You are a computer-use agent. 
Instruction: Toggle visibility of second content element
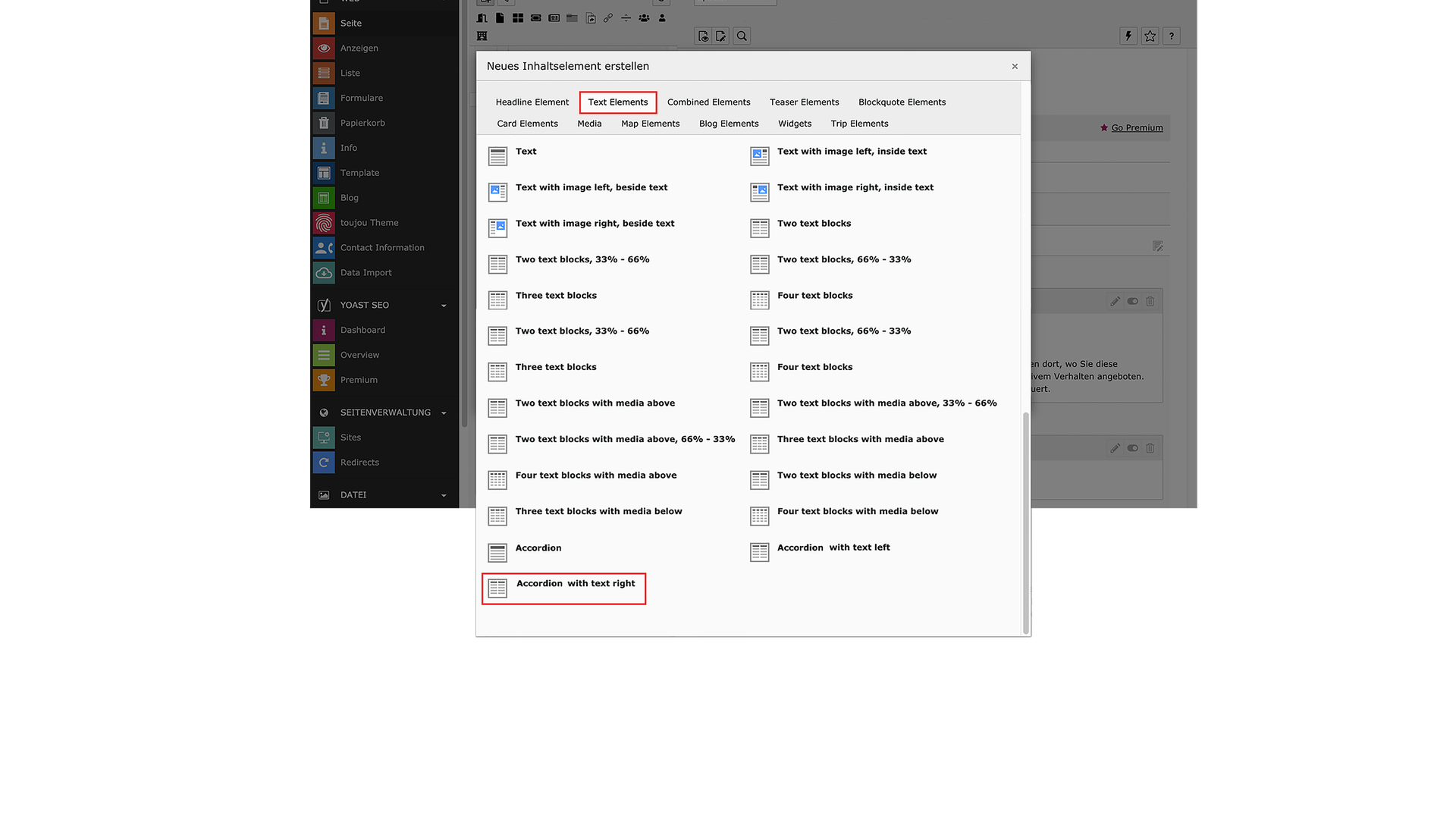click(1132, 449)
